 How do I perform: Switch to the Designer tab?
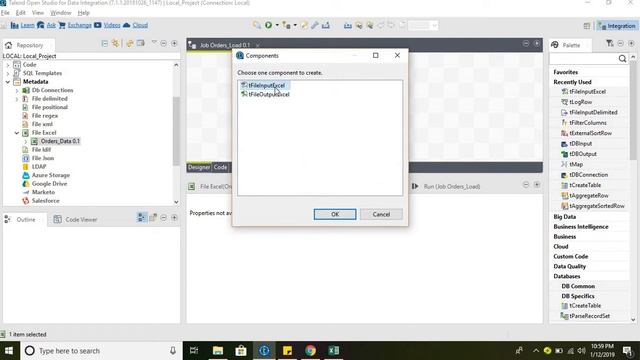(199, 167)
